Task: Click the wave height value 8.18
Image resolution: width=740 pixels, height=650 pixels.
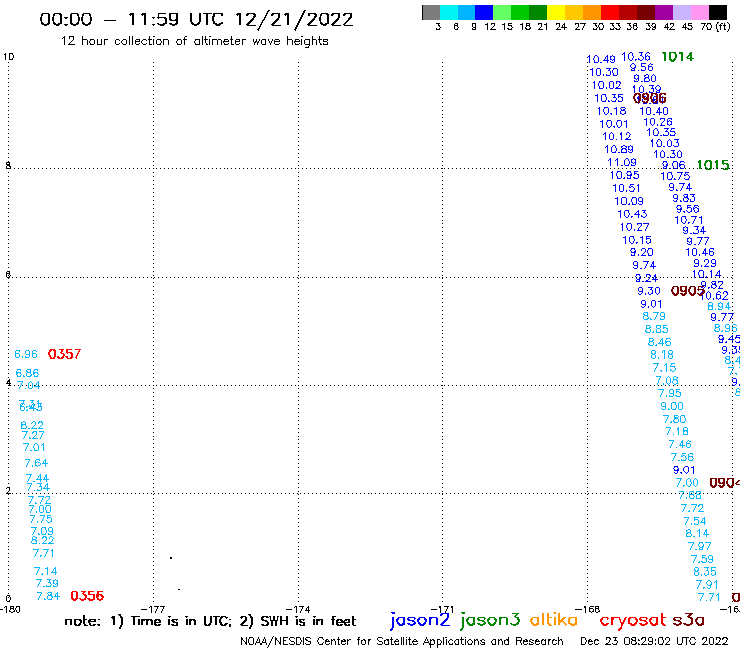Action: (662, 355)
